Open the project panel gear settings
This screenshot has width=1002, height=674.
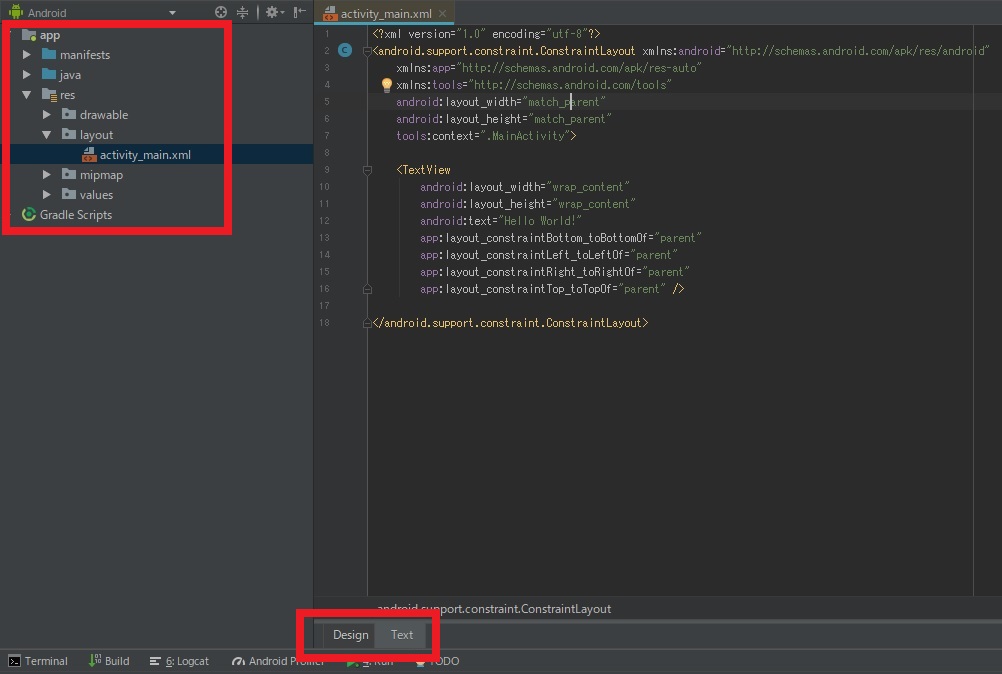pyautogui.click(x=274, y=12)
